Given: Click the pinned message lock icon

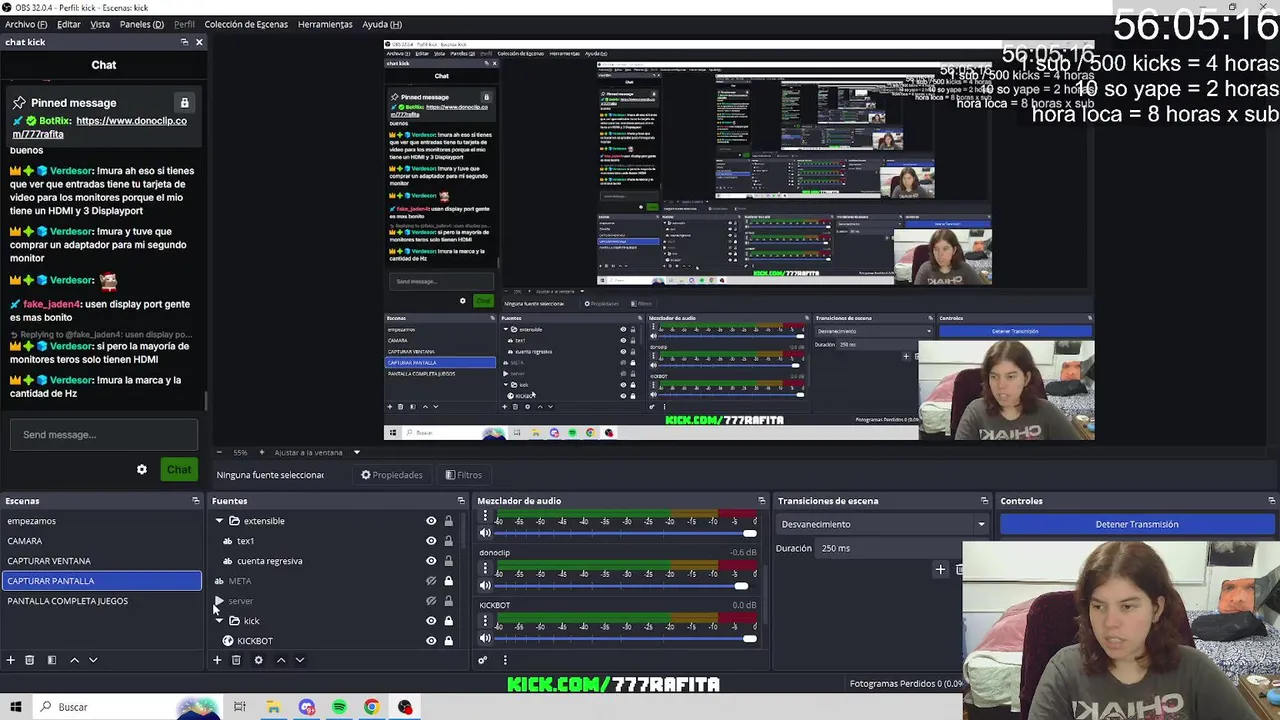Looking at the screenshot, I should click(x=184, y=103).
